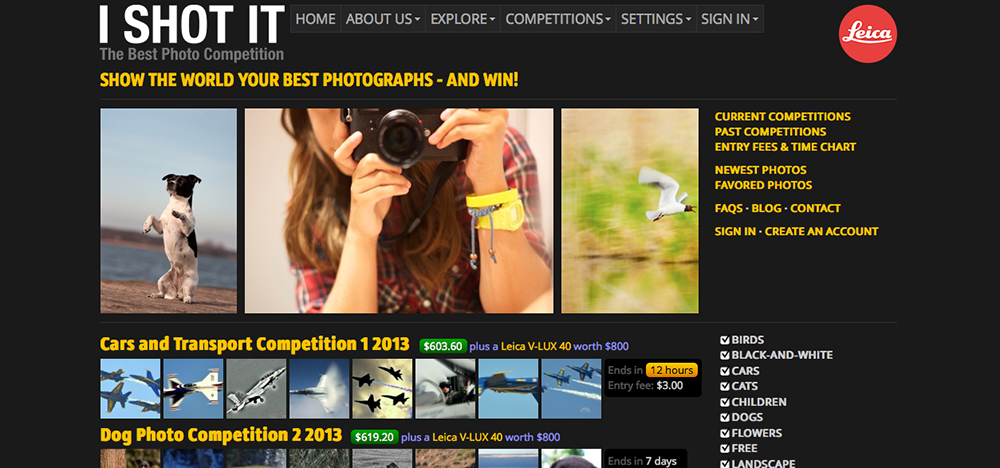
Task: Open the FAQS link
Action: point(728,208)
